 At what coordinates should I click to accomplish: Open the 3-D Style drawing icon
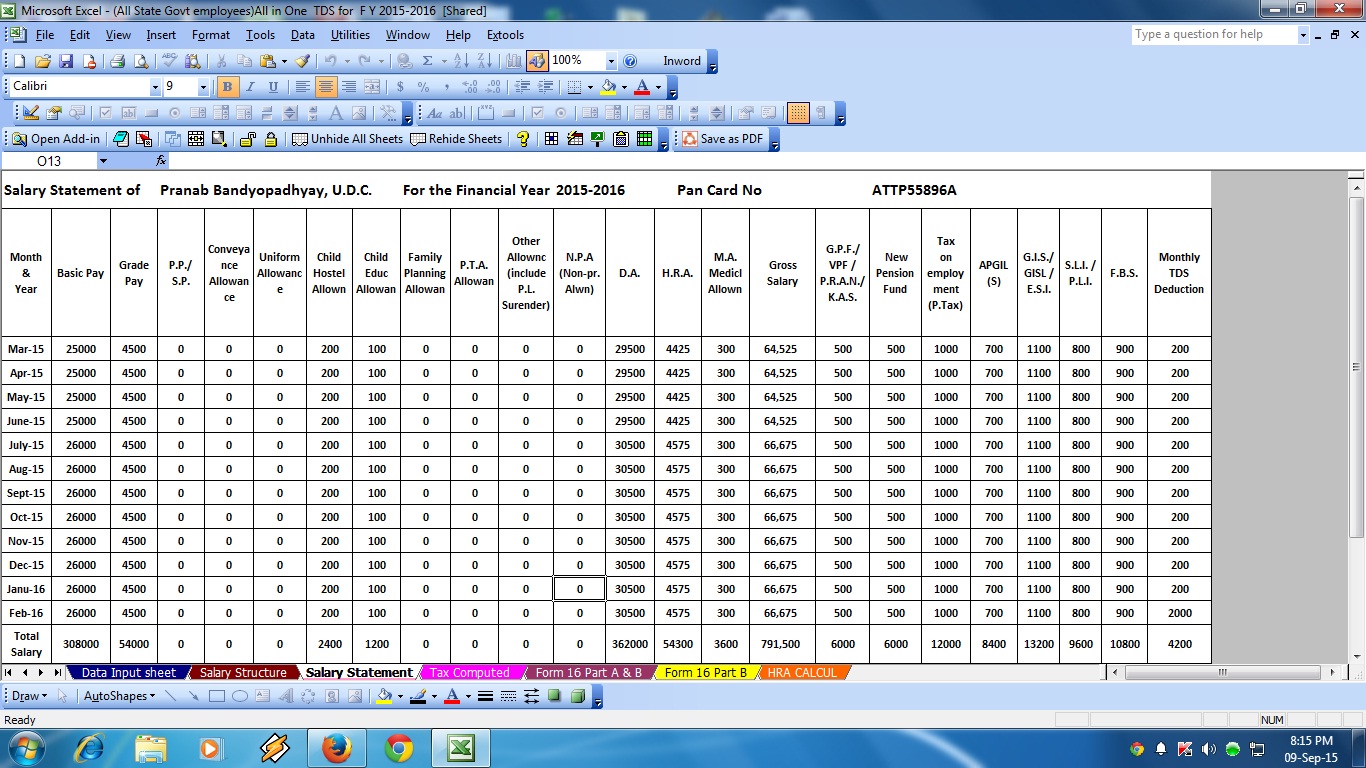[x=578, y=696]
